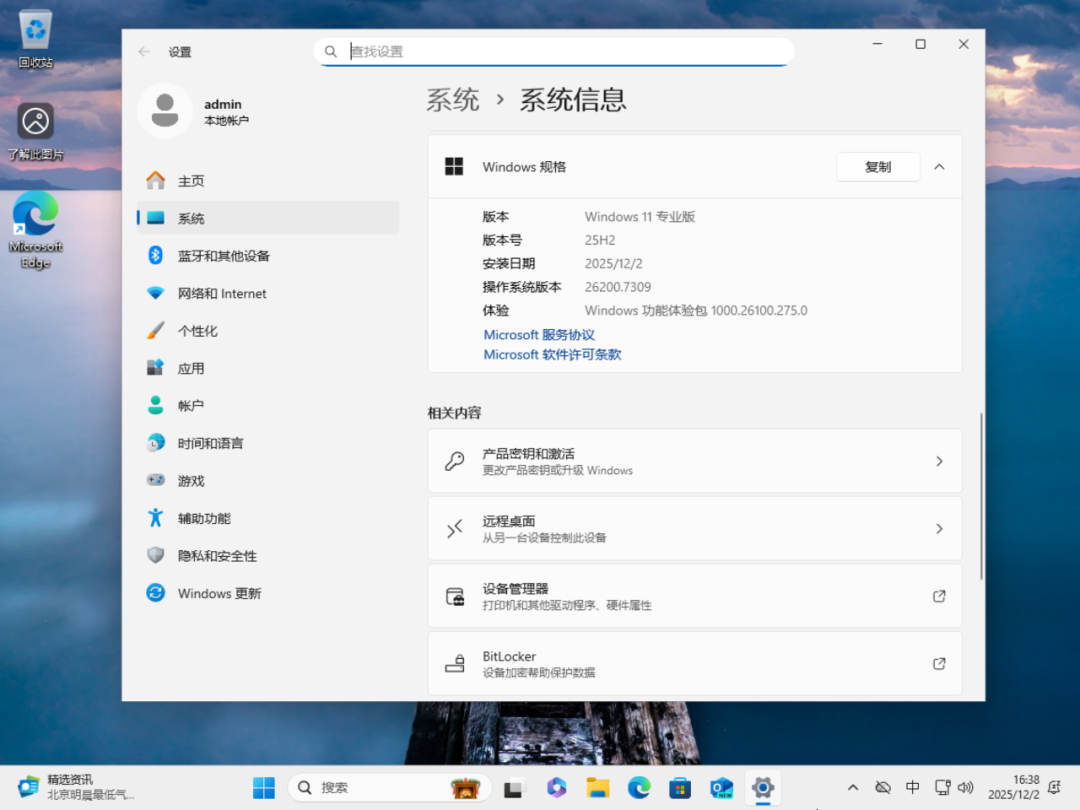The width and height of the screenshot is (1080, 810).
Task: Click the device manager icon
Action: (x=455, y=596)
